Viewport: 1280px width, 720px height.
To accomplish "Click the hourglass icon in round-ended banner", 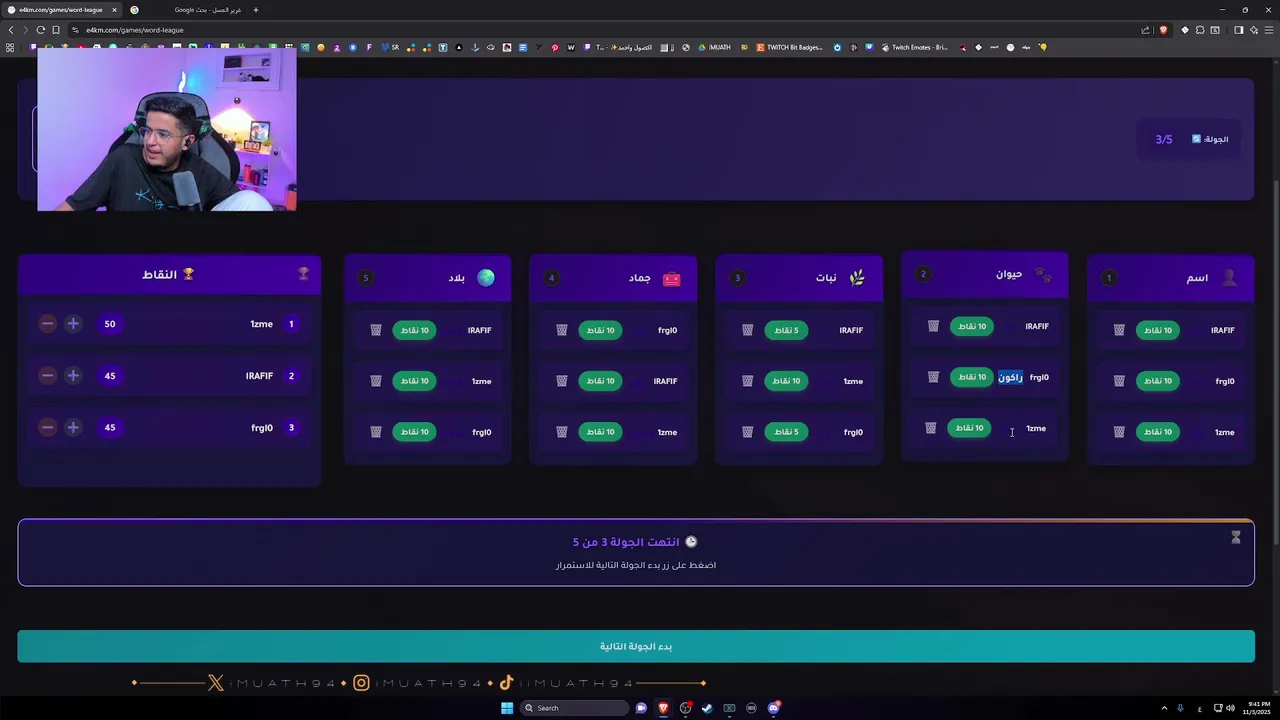I will [1236, 537].
